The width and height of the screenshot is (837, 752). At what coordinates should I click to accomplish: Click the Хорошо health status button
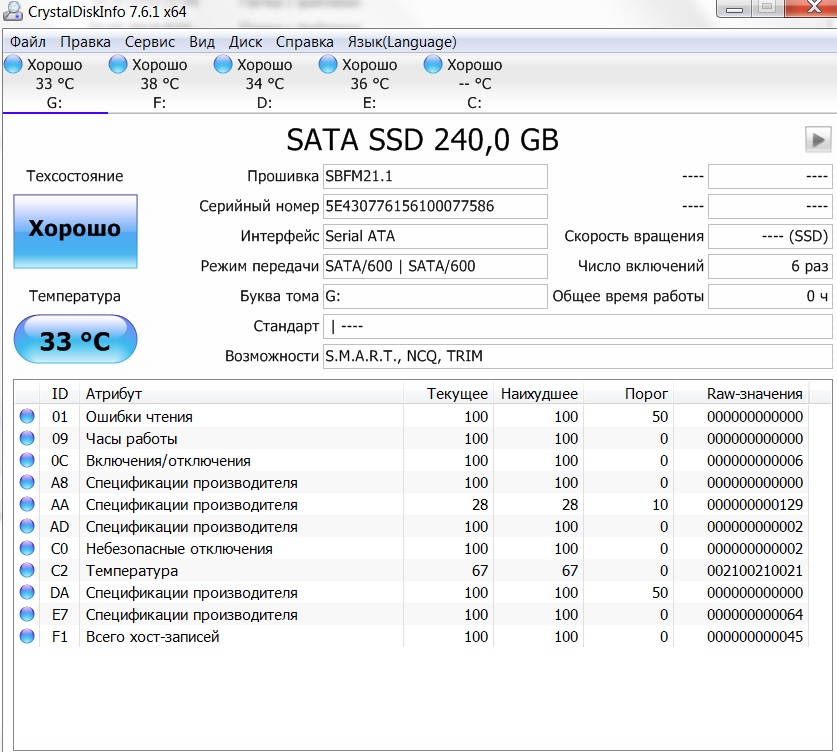point(75,231)
